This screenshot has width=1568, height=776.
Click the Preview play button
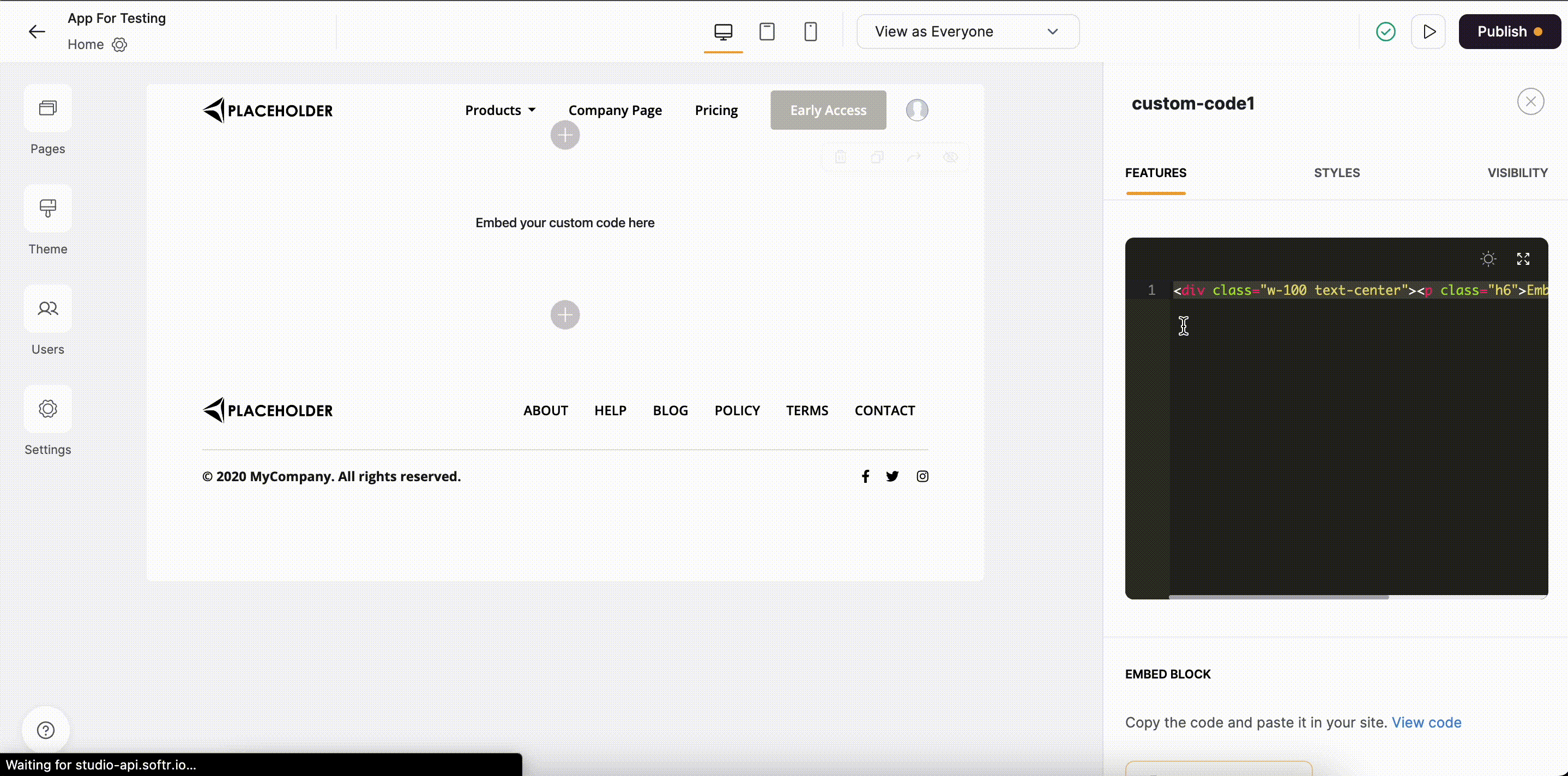[x=1428, y=31]
